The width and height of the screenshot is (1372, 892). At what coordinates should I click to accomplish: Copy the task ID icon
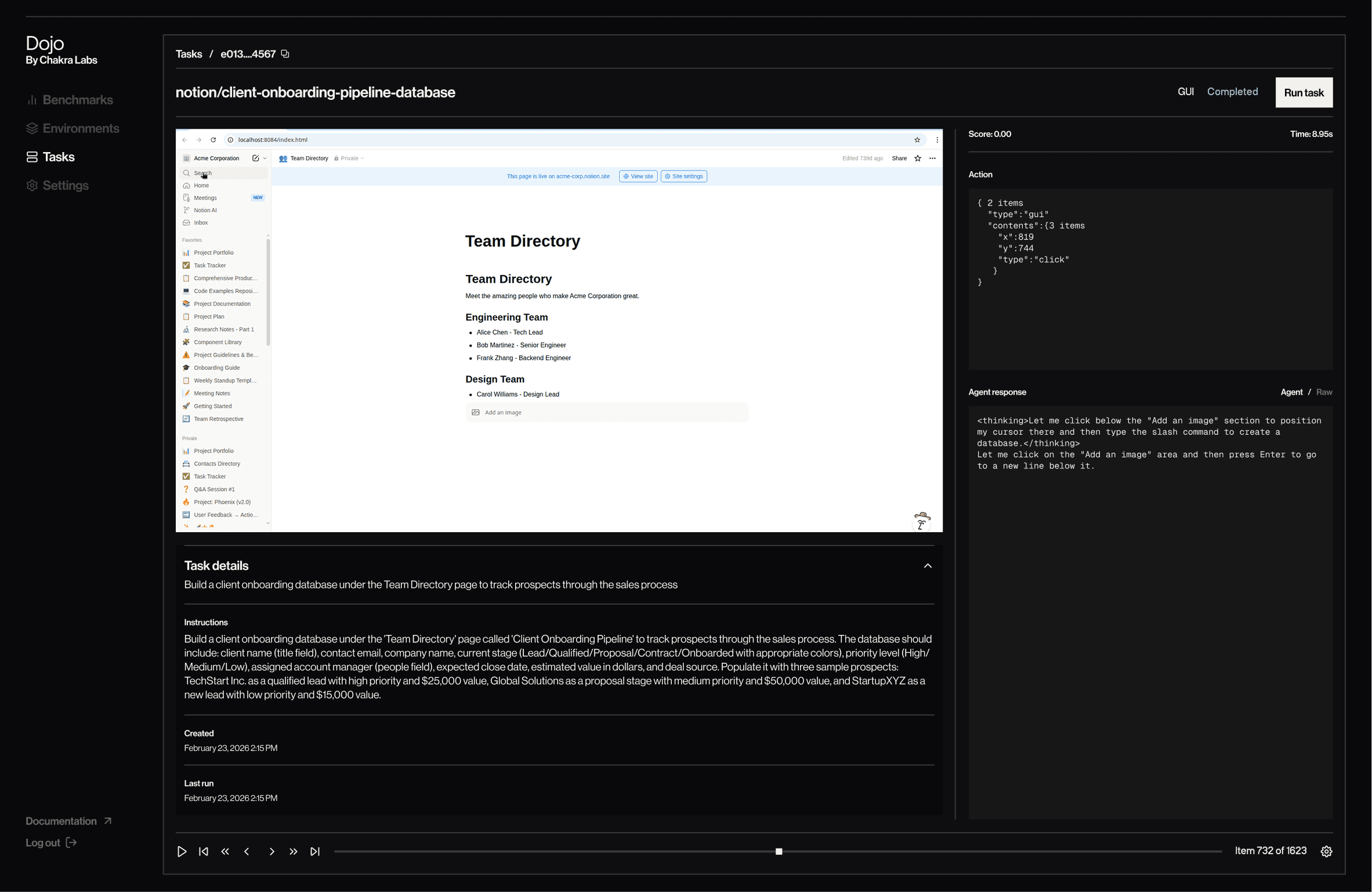(x=285, y=54)
